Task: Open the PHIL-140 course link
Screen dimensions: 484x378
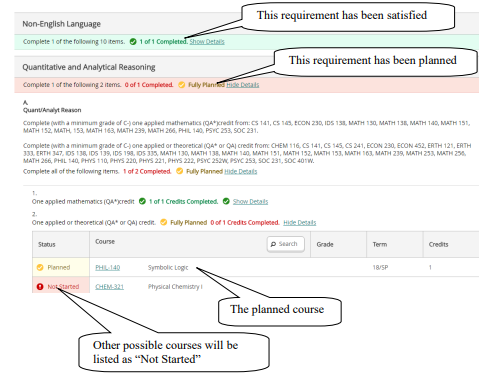Action: pyautogui.click(x=108, y=268)
